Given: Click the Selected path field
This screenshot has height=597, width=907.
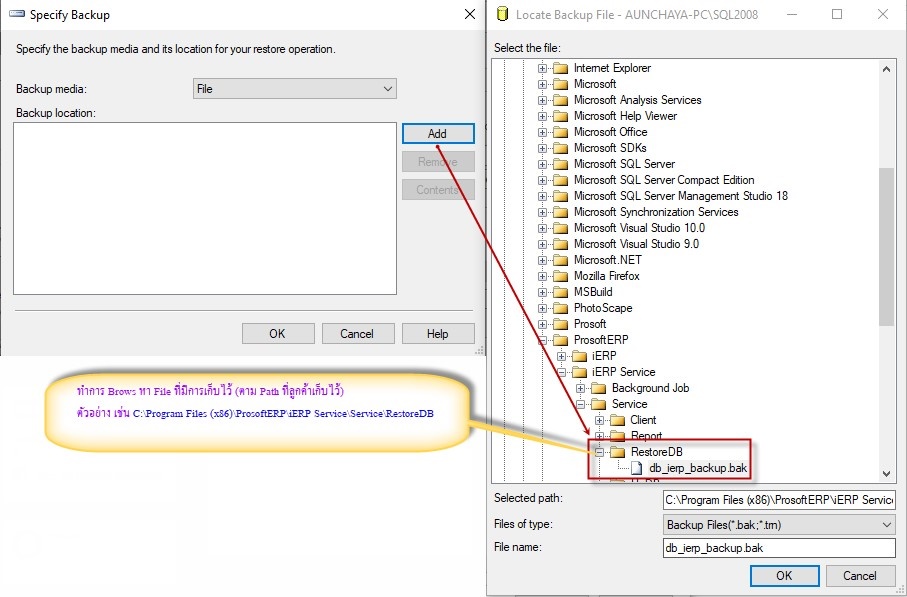Looking at the screenshot, I should (x=779, y=500).
